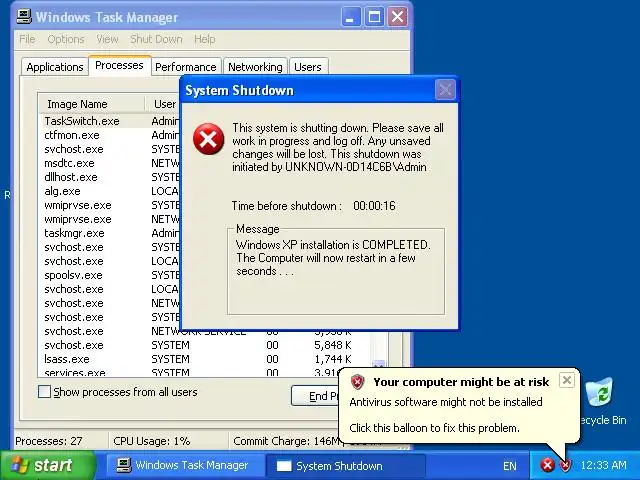Click the EN language bar indicator
Image resolution: width=640 pixels, height=480 pixels.
510,466
